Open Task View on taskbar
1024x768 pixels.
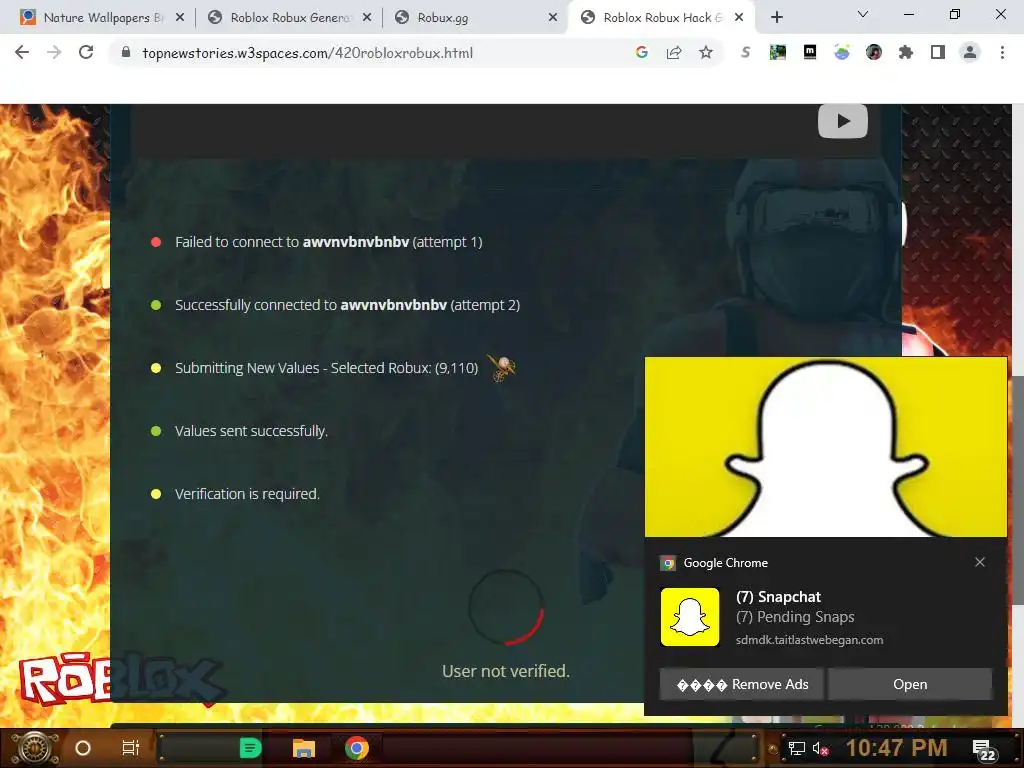point(131,748)
